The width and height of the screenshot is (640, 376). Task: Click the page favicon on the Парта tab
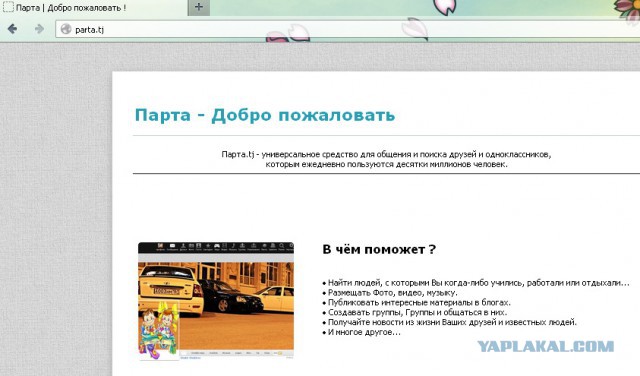tap(8, 7)
